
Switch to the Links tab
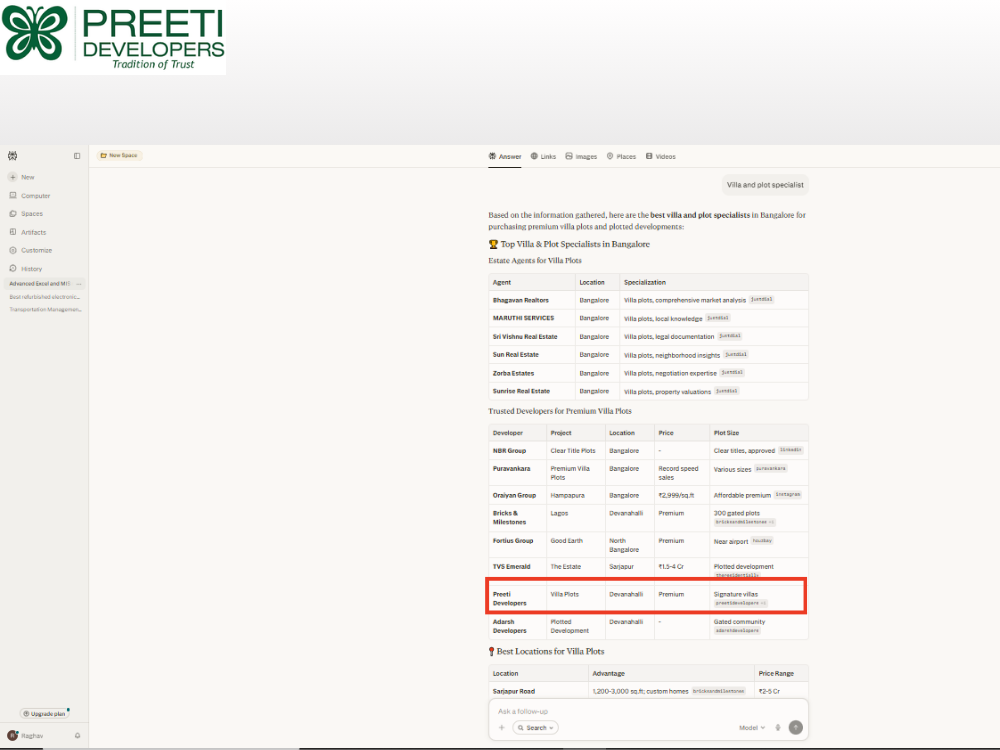[x=543, y=156]
